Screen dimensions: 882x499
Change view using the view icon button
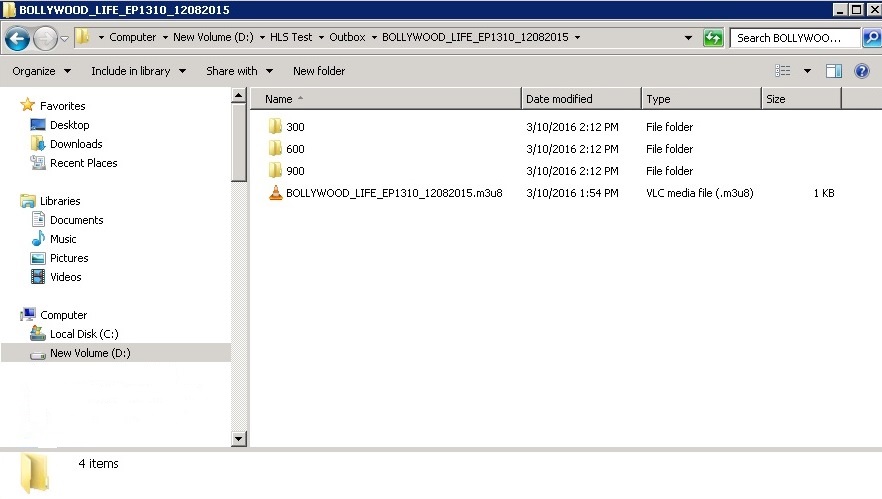[782, 71]
